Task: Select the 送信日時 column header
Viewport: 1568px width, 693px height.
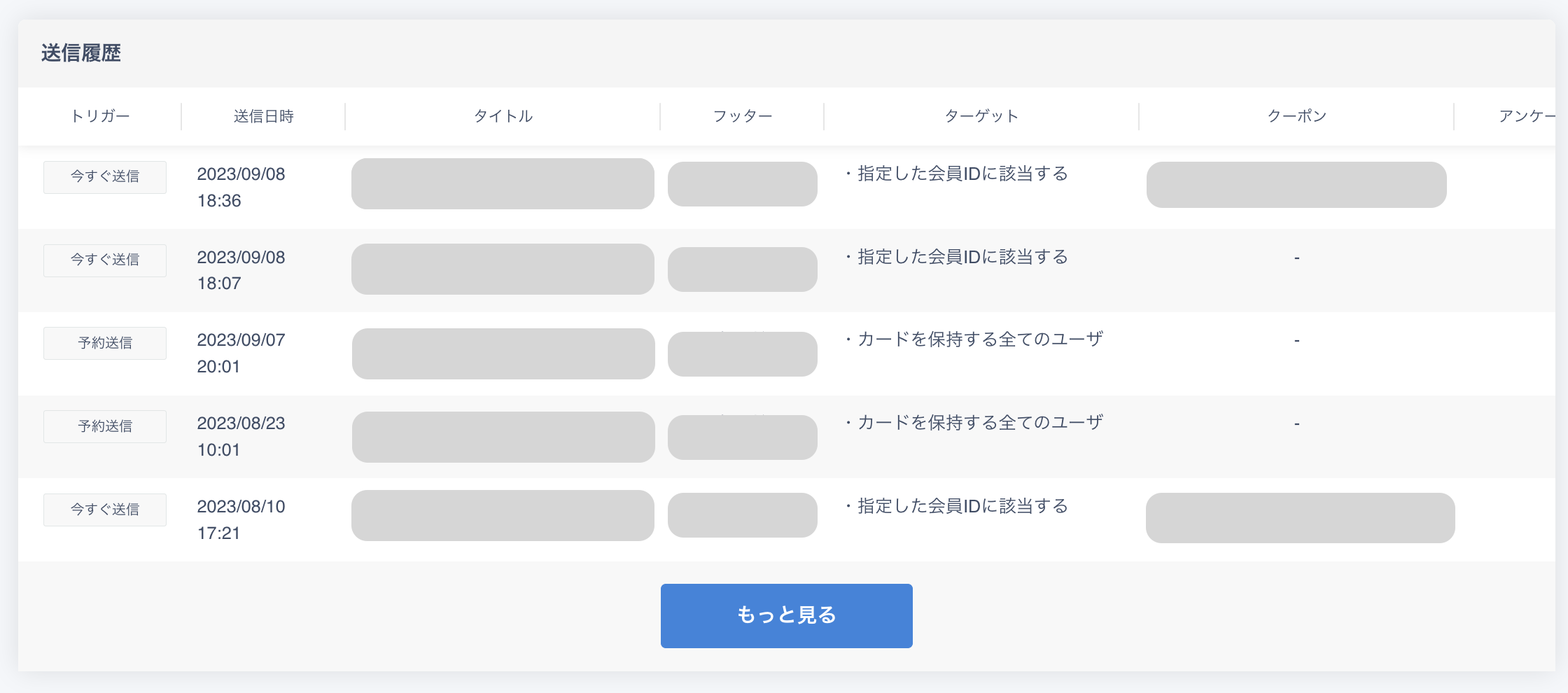Action: 263,116
